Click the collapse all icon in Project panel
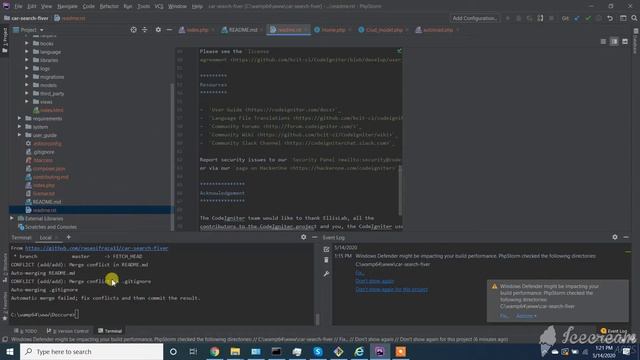Image resolution: width=640 pixels, height=360 pixels. click(144, 30)
